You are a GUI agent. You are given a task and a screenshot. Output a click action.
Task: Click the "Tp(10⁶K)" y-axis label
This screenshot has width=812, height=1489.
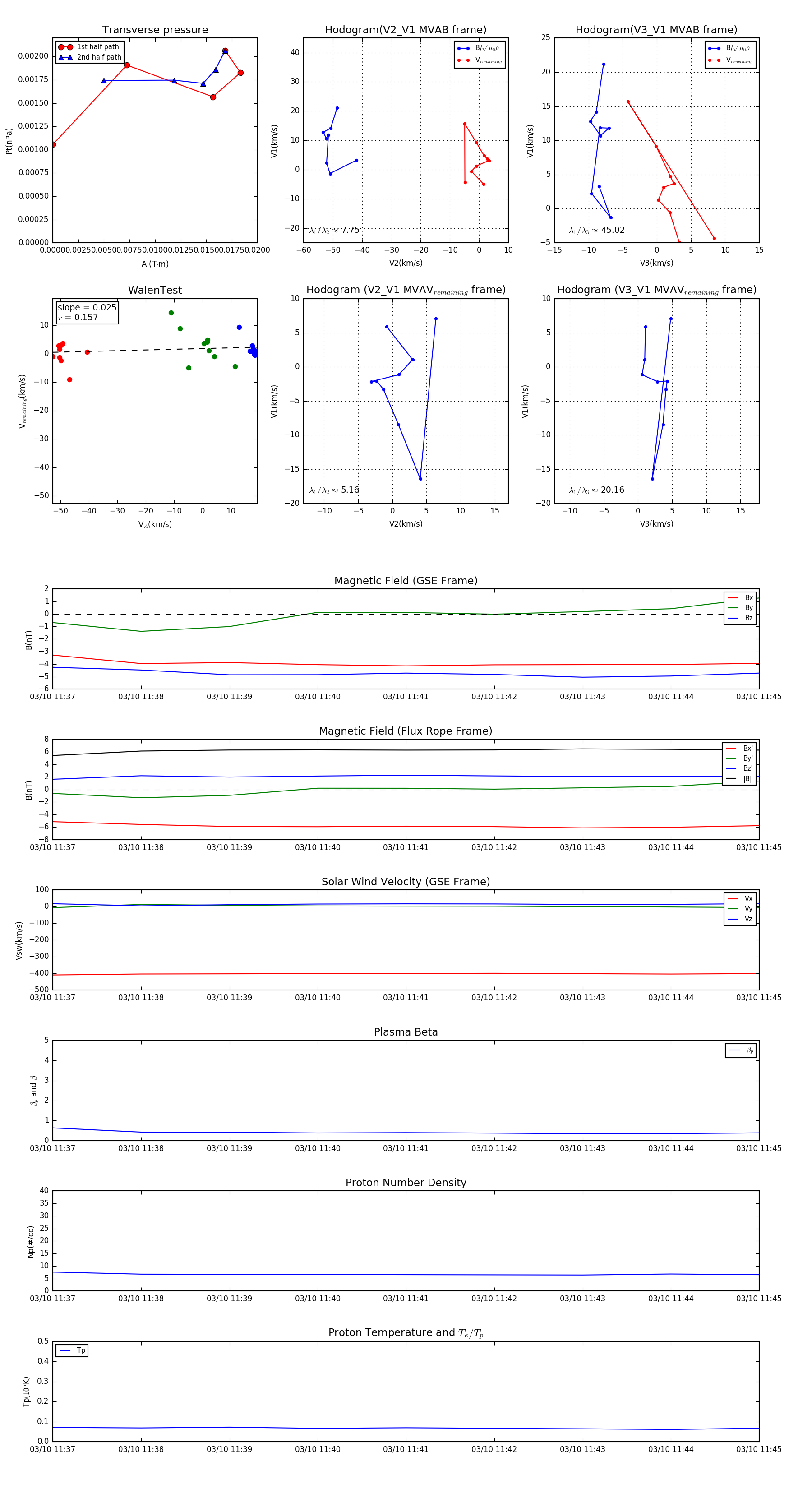[26, 1392]
